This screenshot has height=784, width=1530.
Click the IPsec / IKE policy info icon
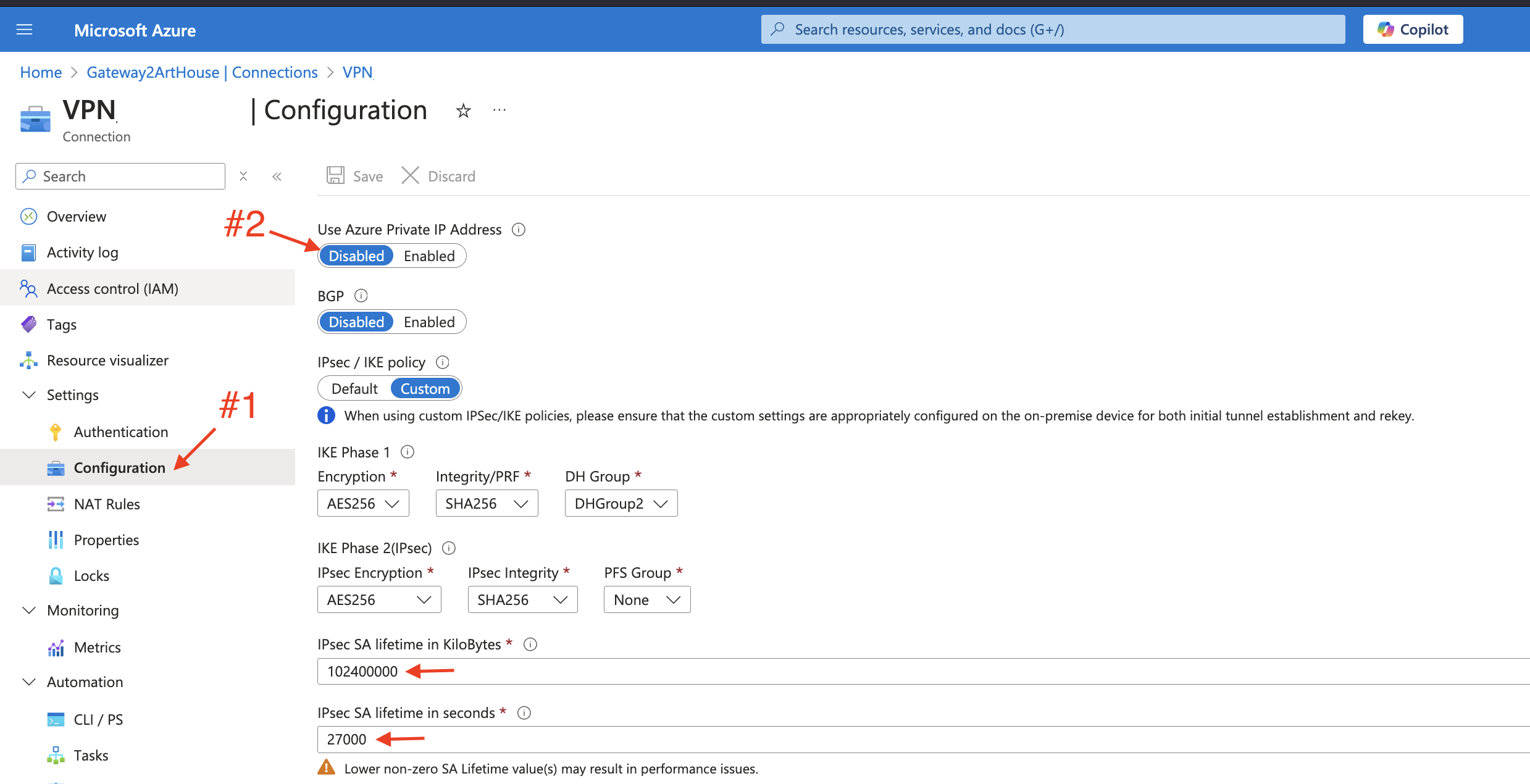(x=443, y=362)
